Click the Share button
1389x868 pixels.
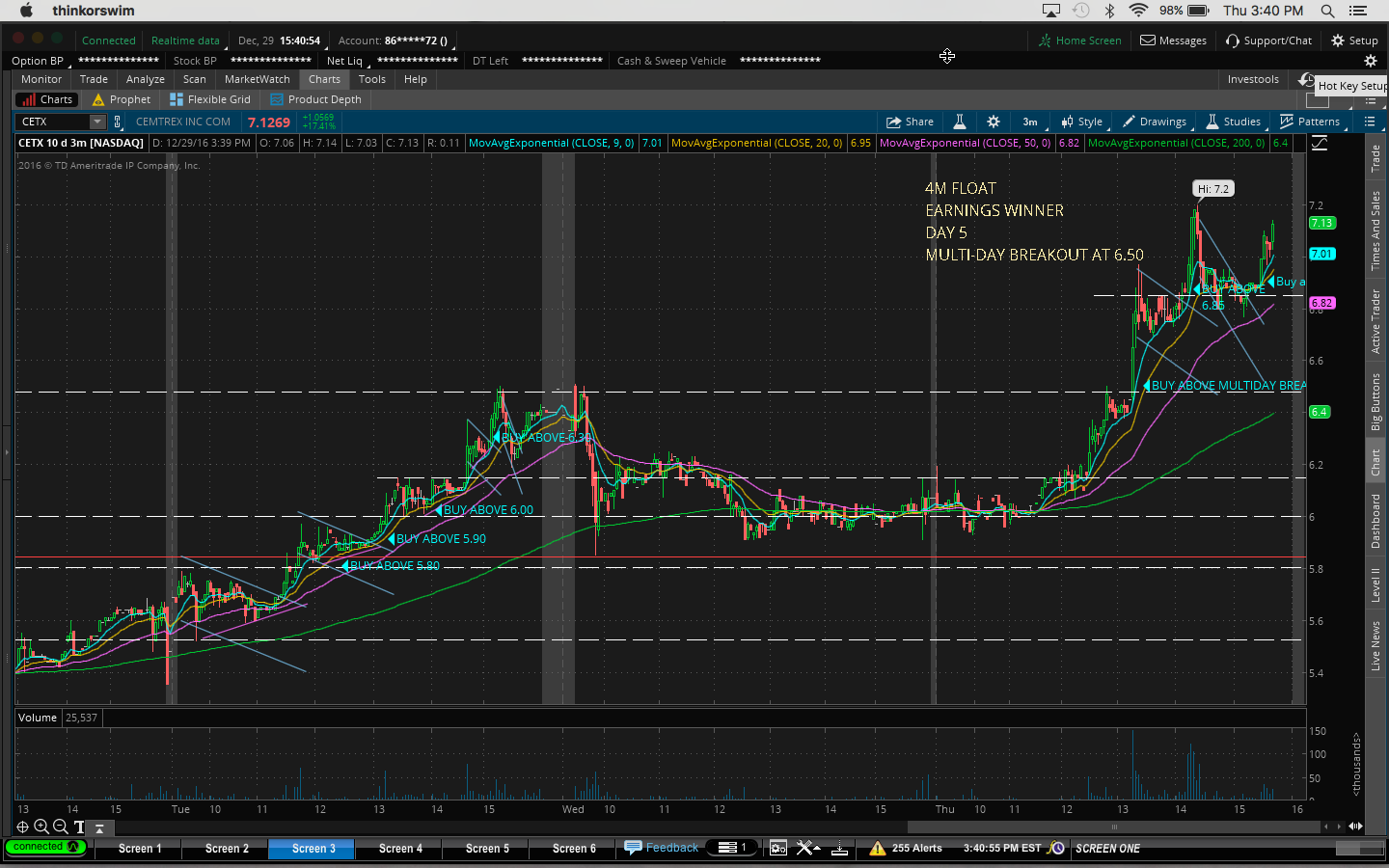point(910,122)
